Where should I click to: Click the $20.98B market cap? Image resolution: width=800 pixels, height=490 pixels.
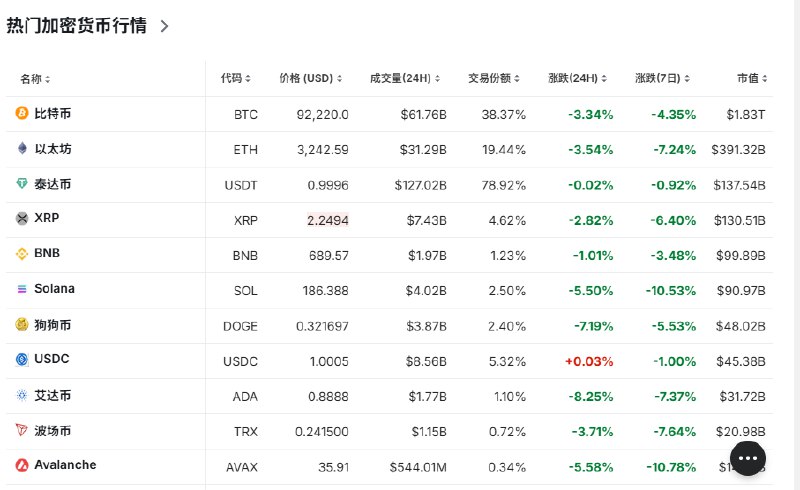741,432
